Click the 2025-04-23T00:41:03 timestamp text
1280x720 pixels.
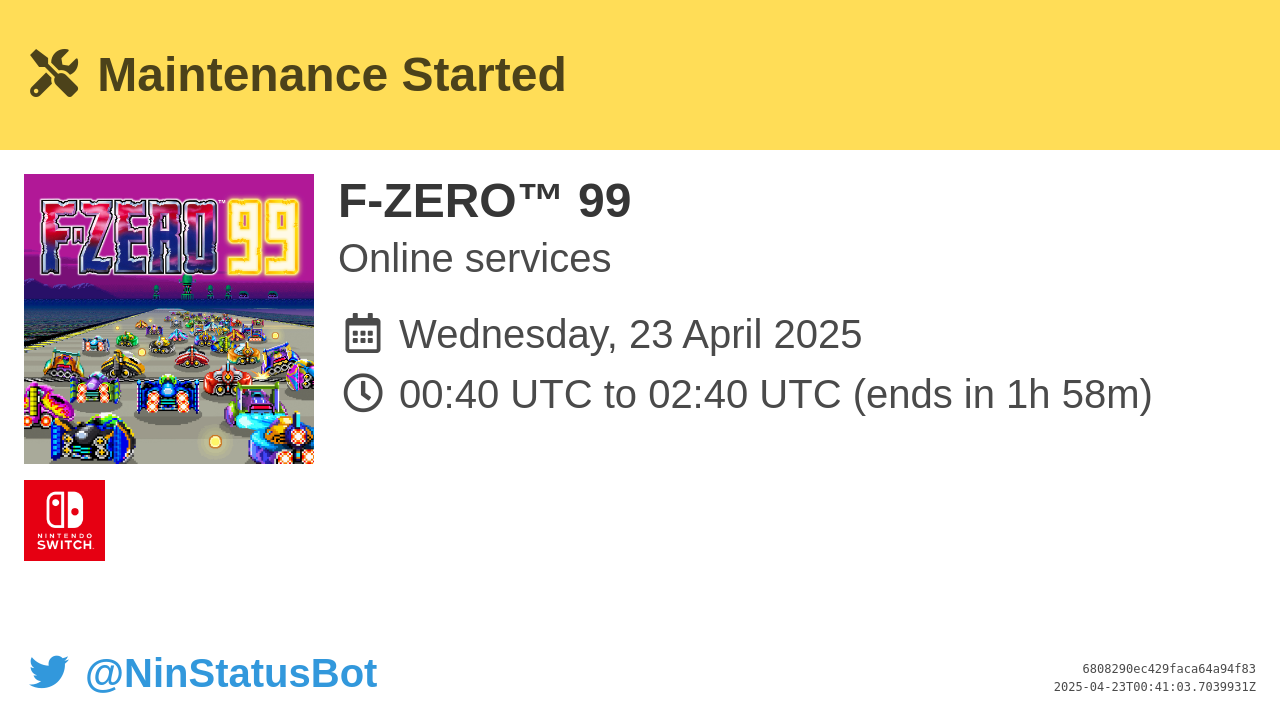click(x=1155, y=687)
